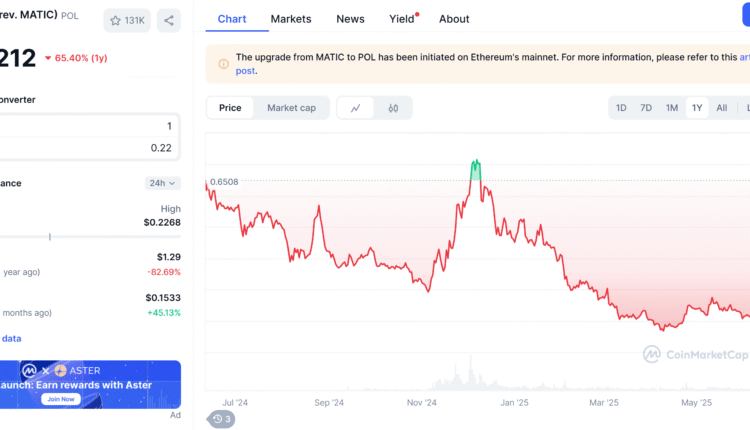Screen dimensions: 750x430
Task: Click the chart events badge showing 3
Action: 221,419
